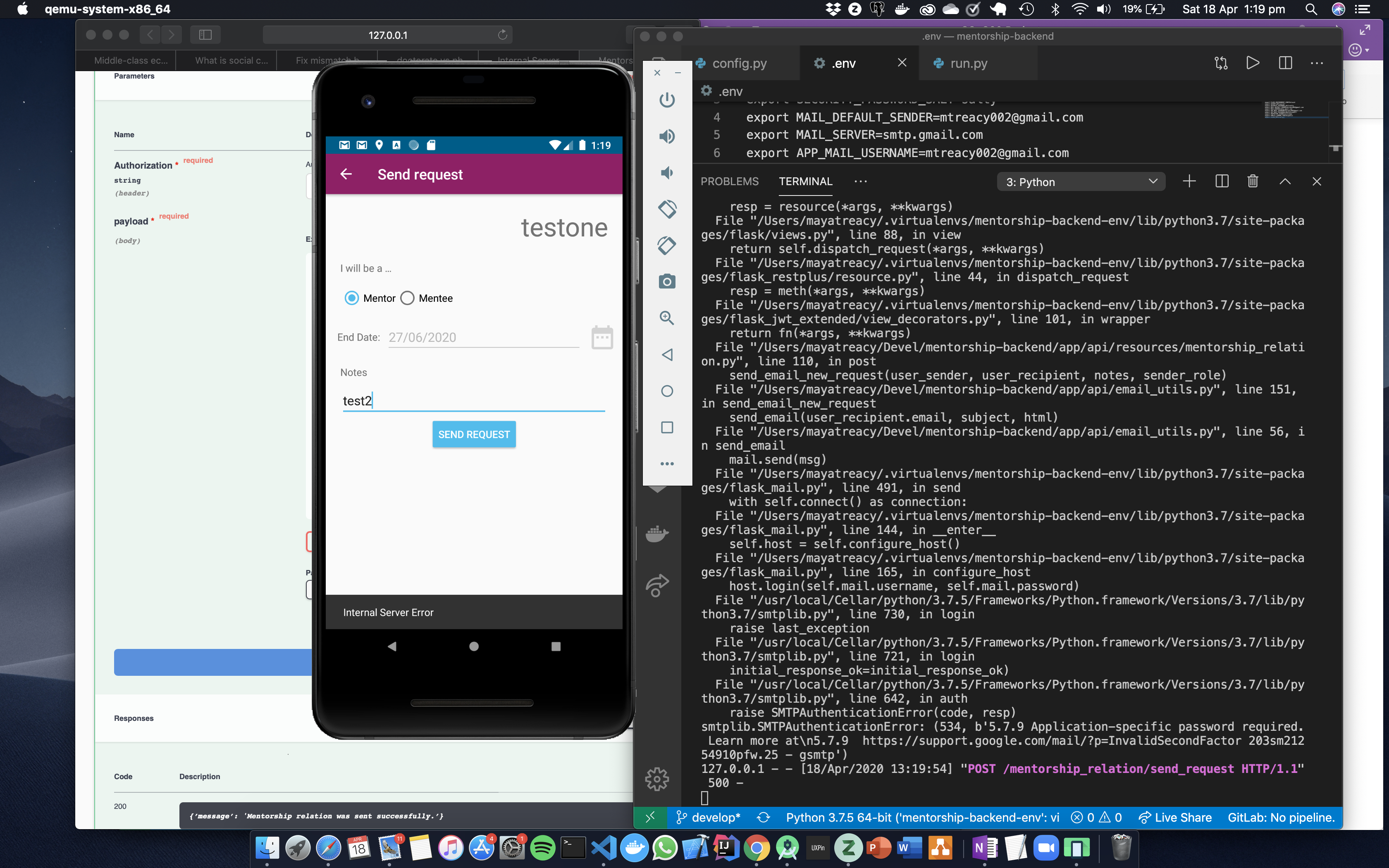Click the emulator toolbar back triangle
Image resolution: width=1389 pixels, height=868 pixels.
[x=666, y=355]
